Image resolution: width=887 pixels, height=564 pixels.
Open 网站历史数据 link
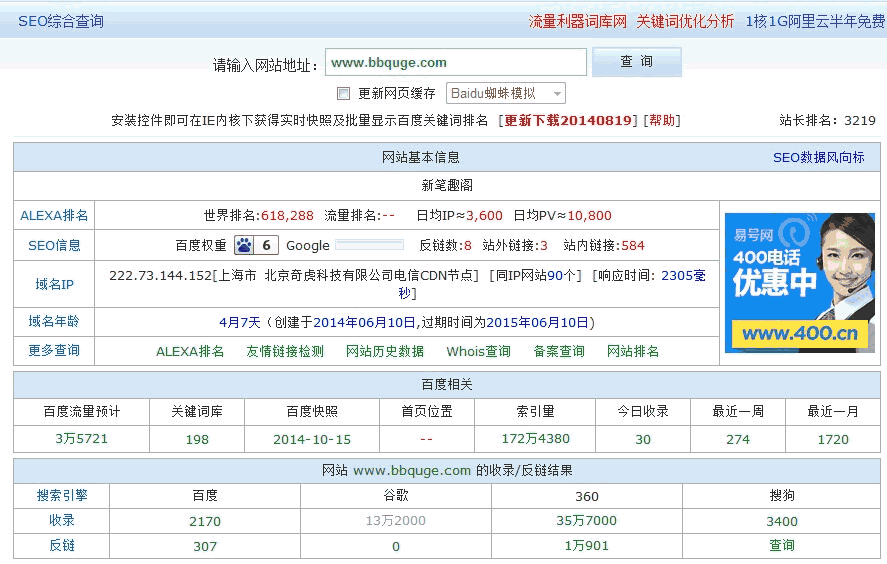pos(385,351)
